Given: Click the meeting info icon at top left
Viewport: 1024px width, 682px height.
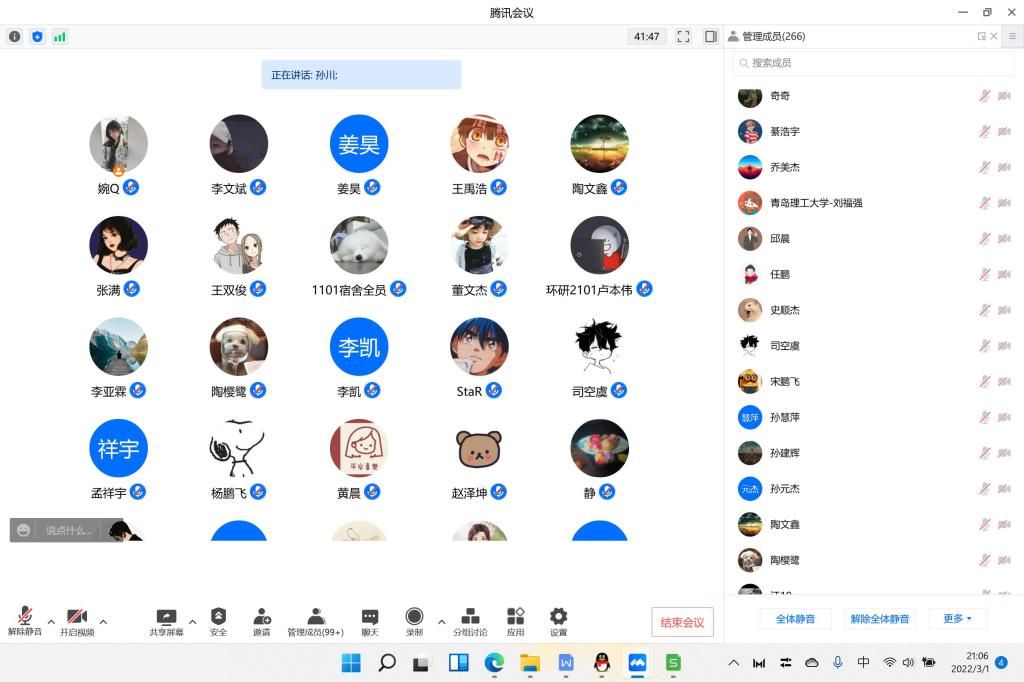Looking at the screenshot, I should (x=15, y=37).
